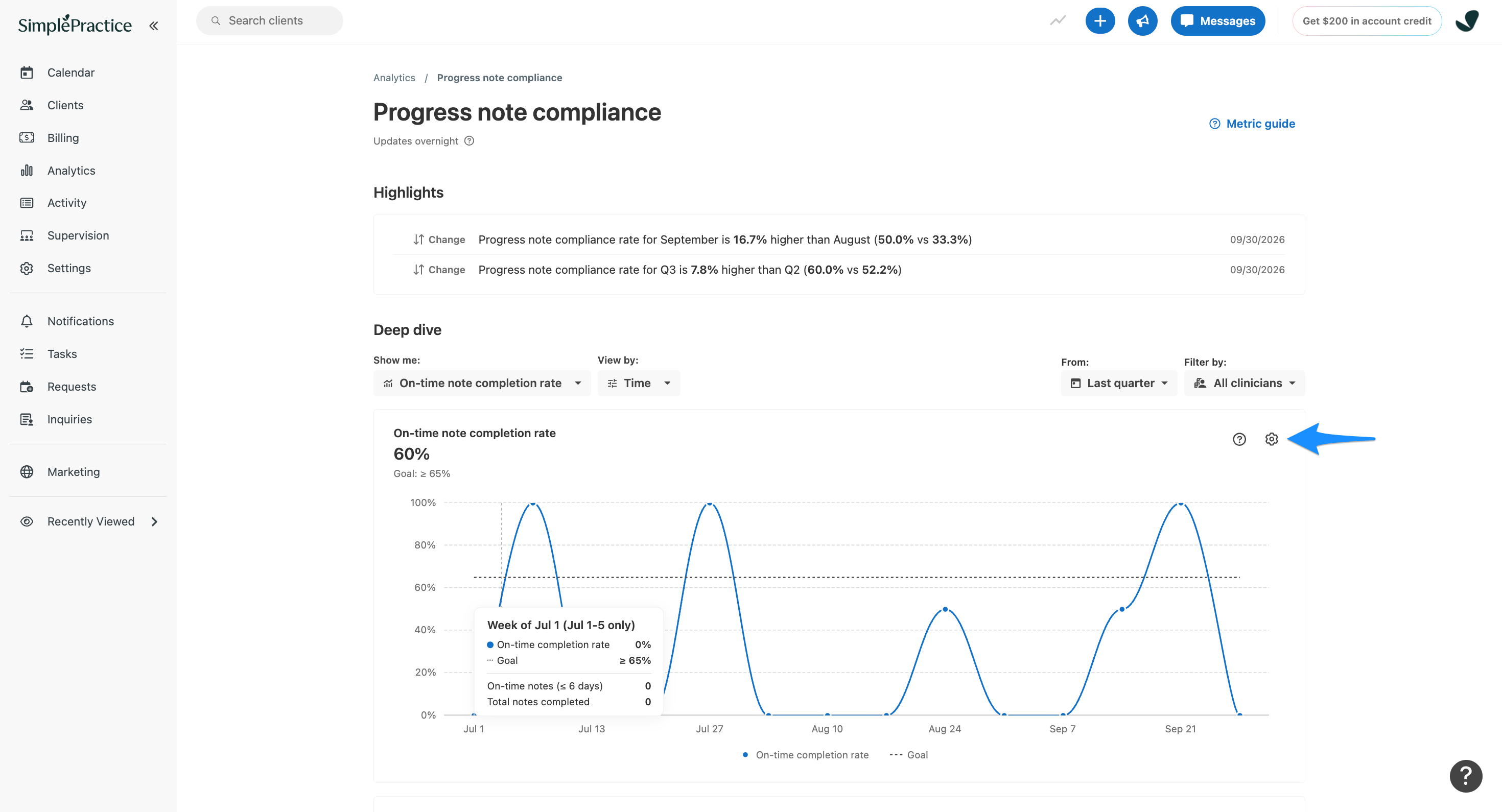This screenshot has width=1502, height=812.
Task: Toggle On-time completion rate legend item
Action: coord(805,755)
